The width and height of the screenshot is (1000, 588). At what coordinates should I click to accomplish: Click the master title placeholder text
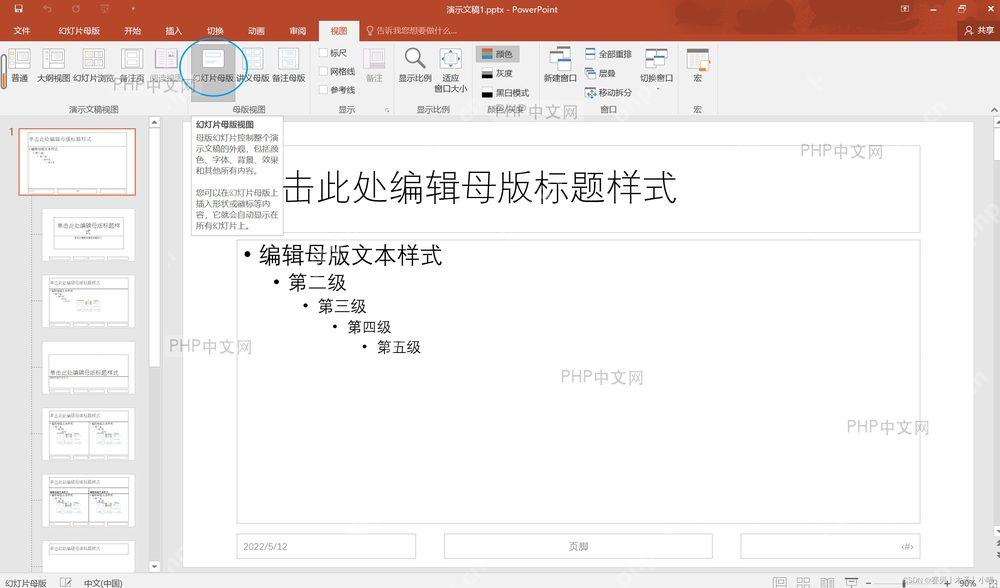[x=479, y=188]
